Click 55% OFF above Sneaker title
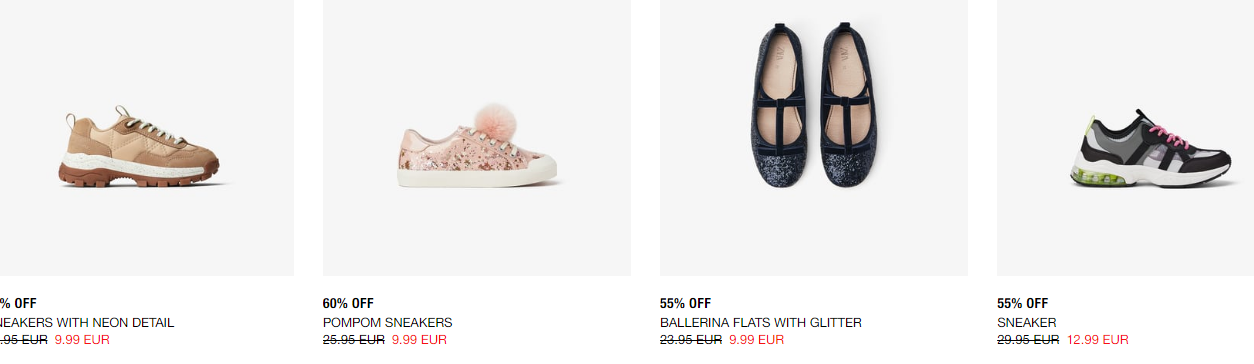The width and height of the screenshot is (1254, 364). [1022, 304]
